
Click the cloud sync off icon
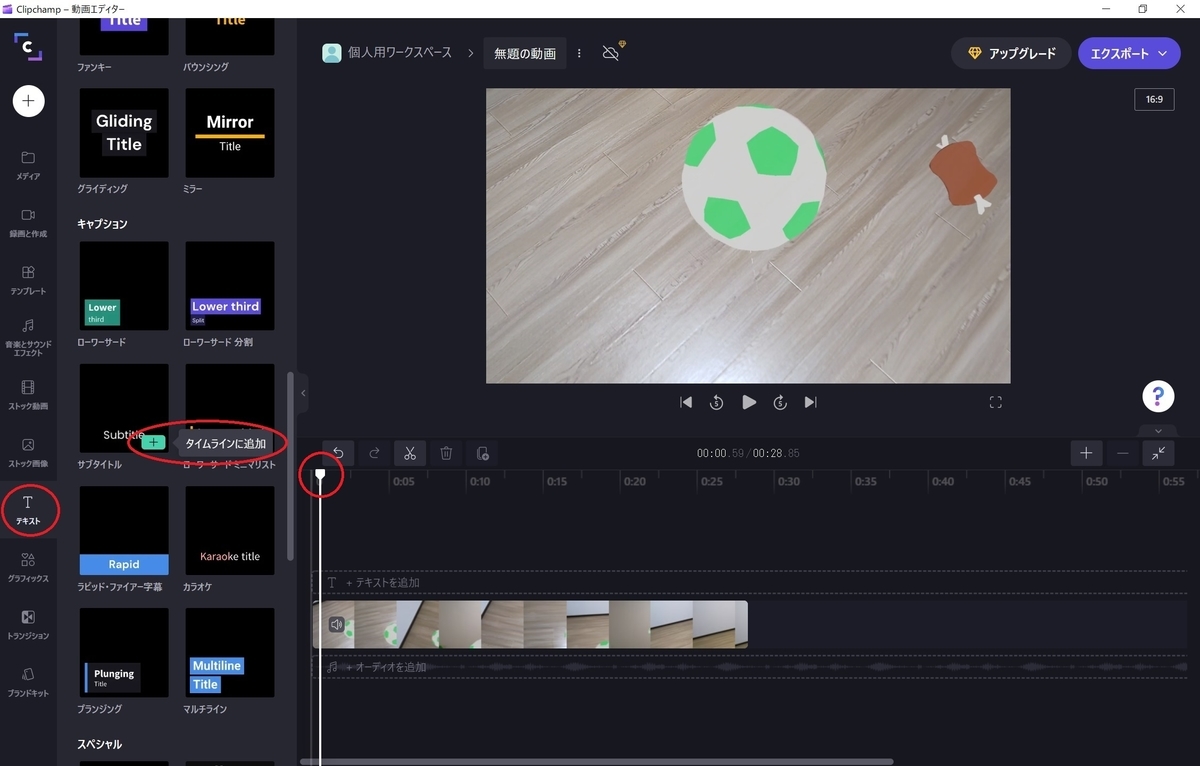coord(612,52)
